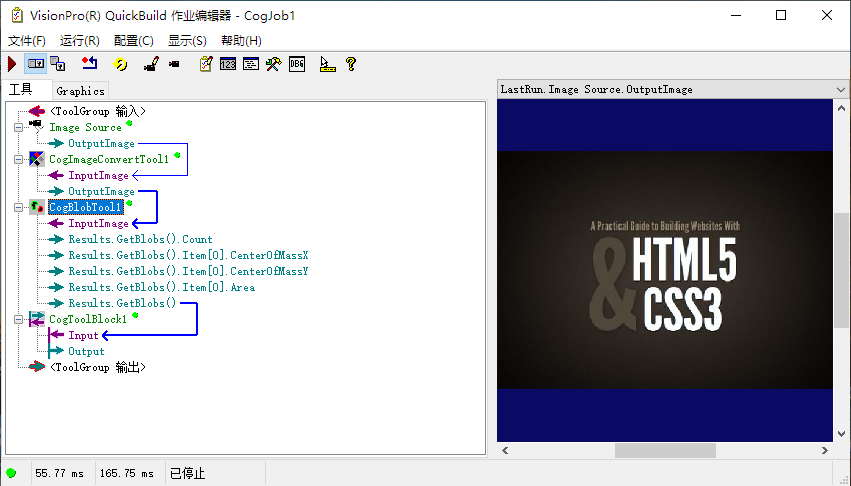Open the 文件(F) menu

[27, 41]
